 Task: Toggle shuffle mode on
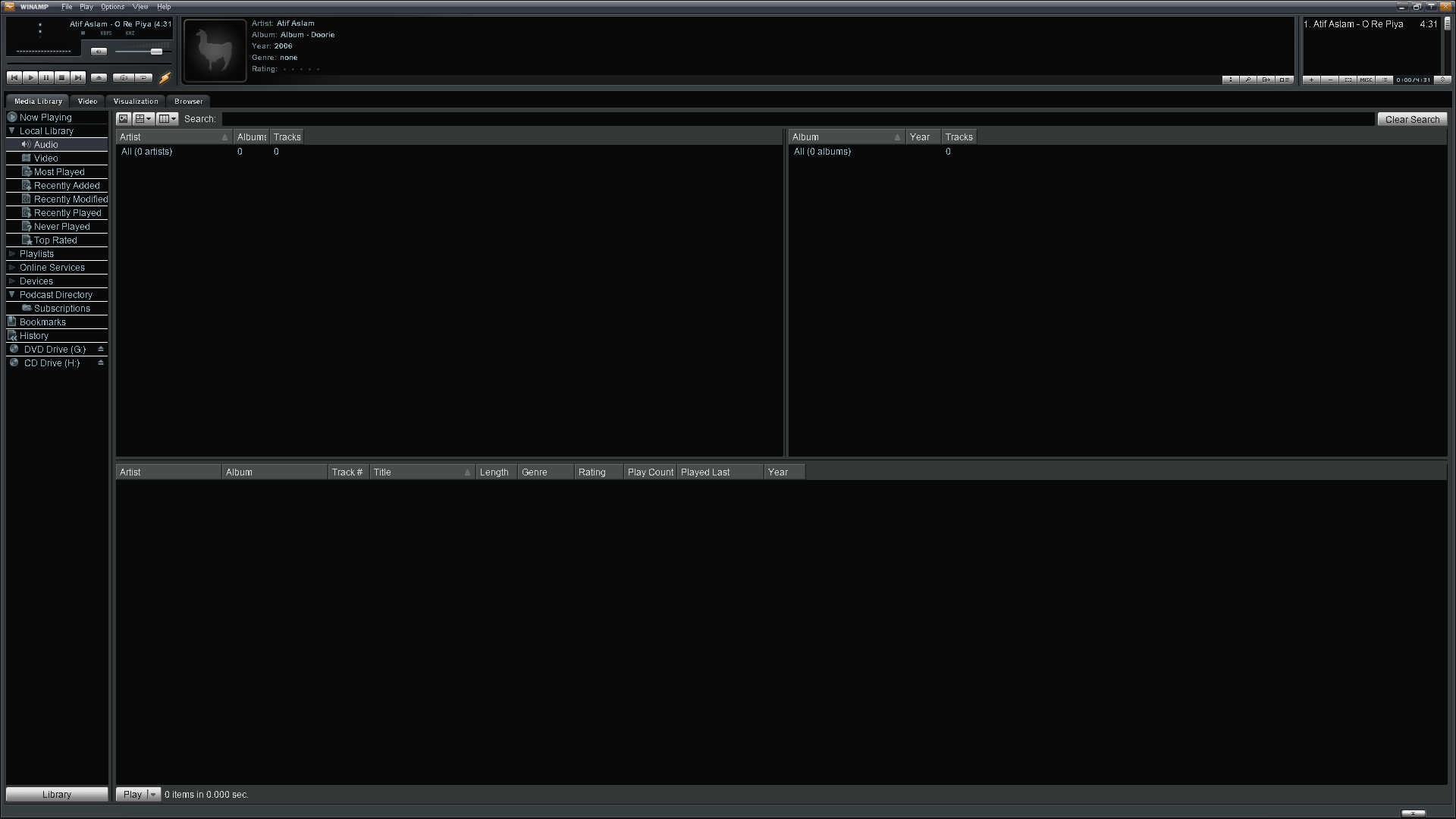tap(124, 77)
